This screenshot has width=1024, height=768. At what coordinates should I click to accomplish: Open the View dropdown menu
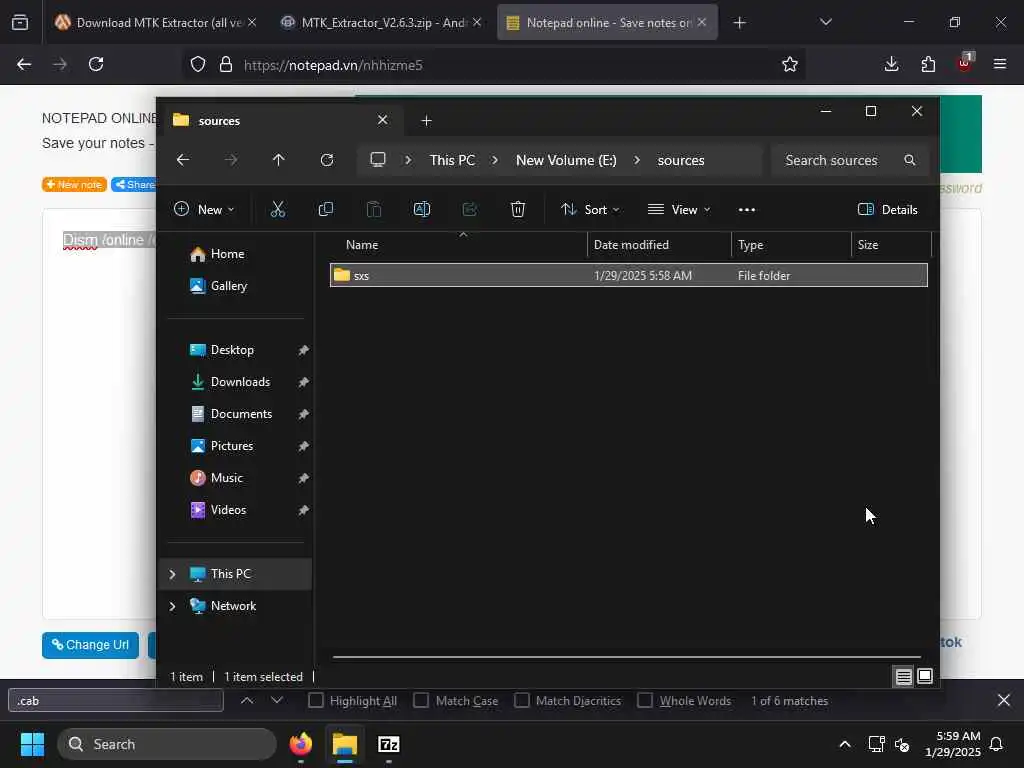(x=679, y=210)
